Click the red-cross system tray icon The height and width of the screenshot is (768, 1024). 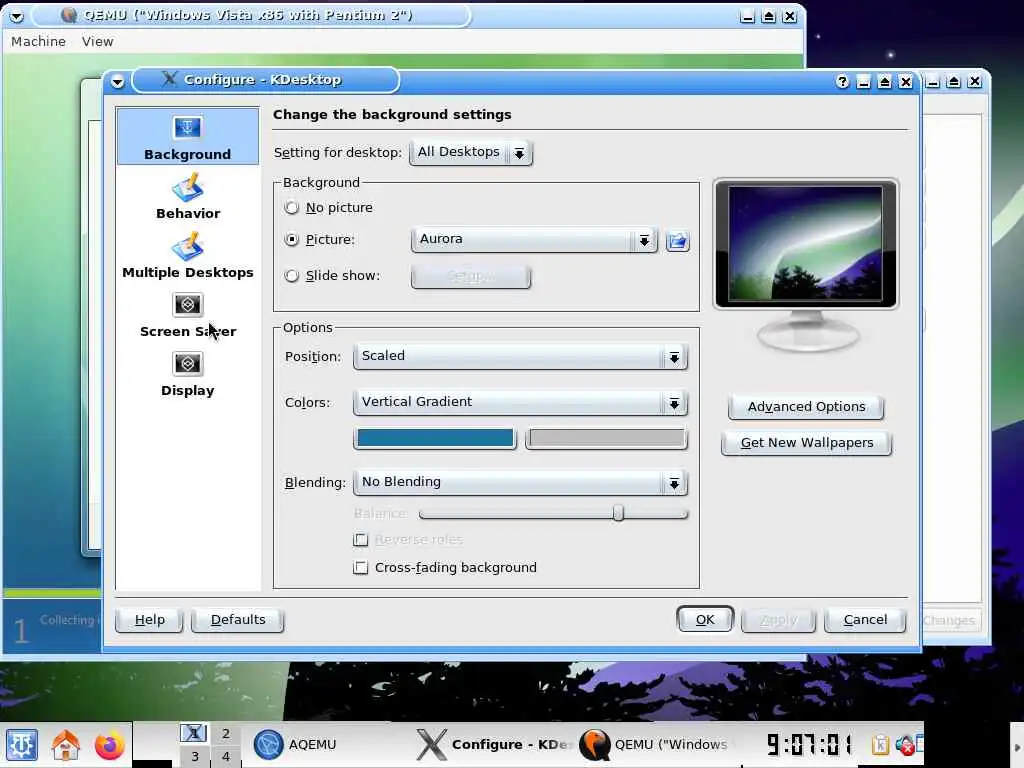905,745
